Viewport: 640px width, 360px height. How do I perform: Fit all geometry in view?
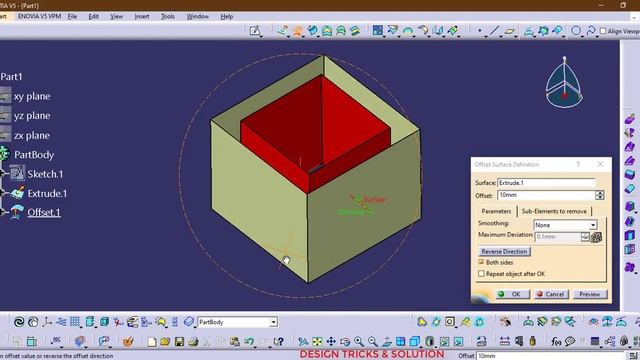pos(317,341)
